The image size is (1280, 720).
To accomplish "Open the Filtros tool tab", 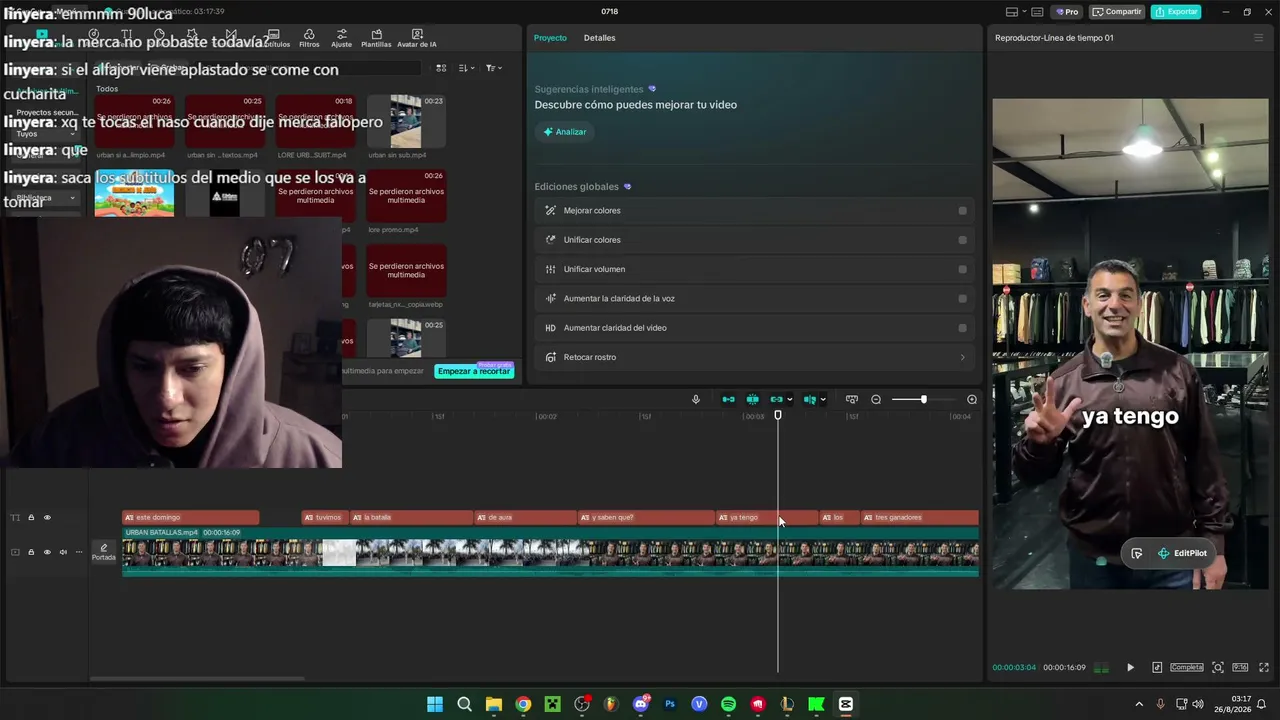I will click(309, 39).
